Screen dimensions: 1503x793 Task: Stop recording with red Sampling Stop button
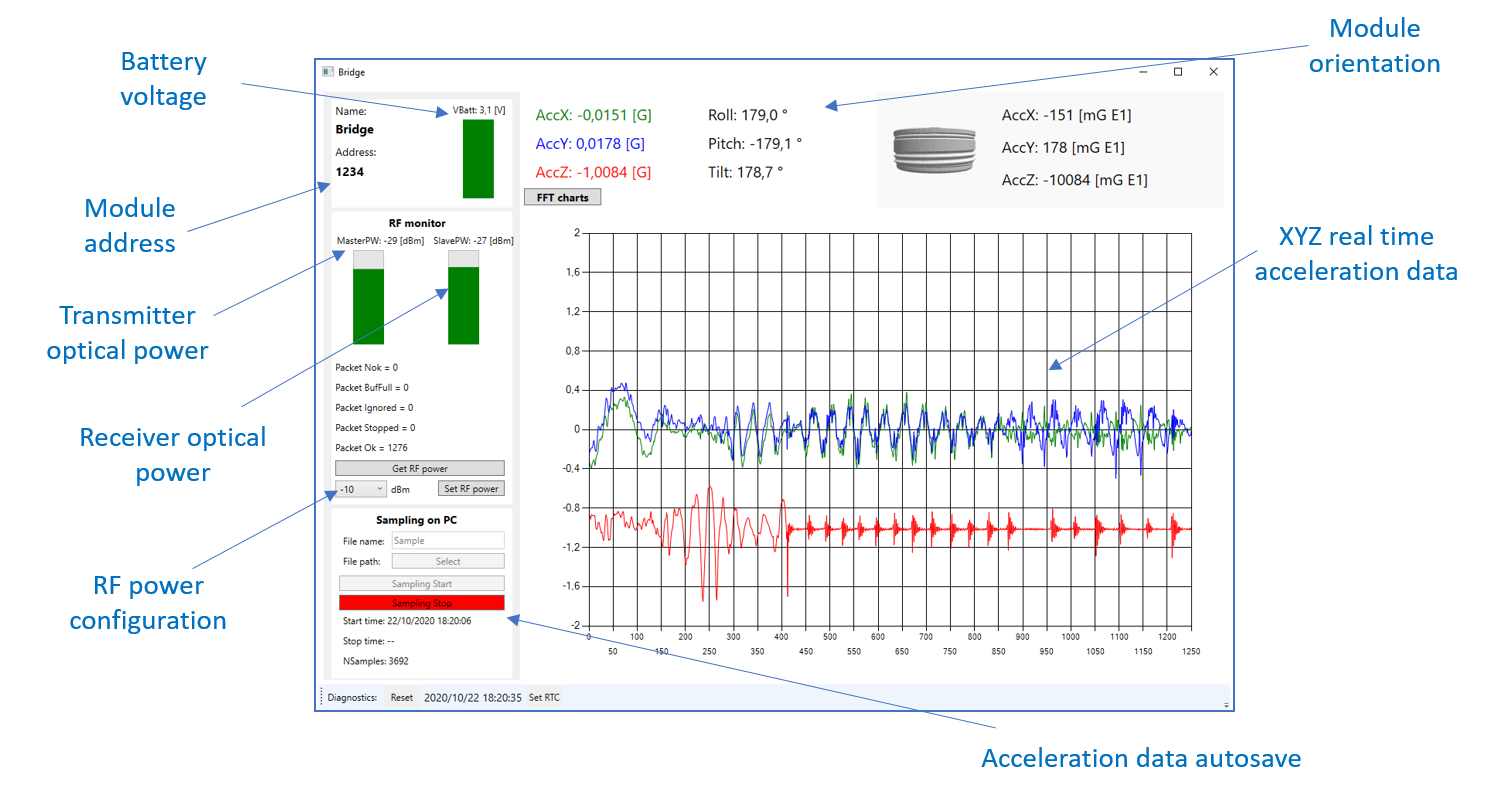coord(421,603)
